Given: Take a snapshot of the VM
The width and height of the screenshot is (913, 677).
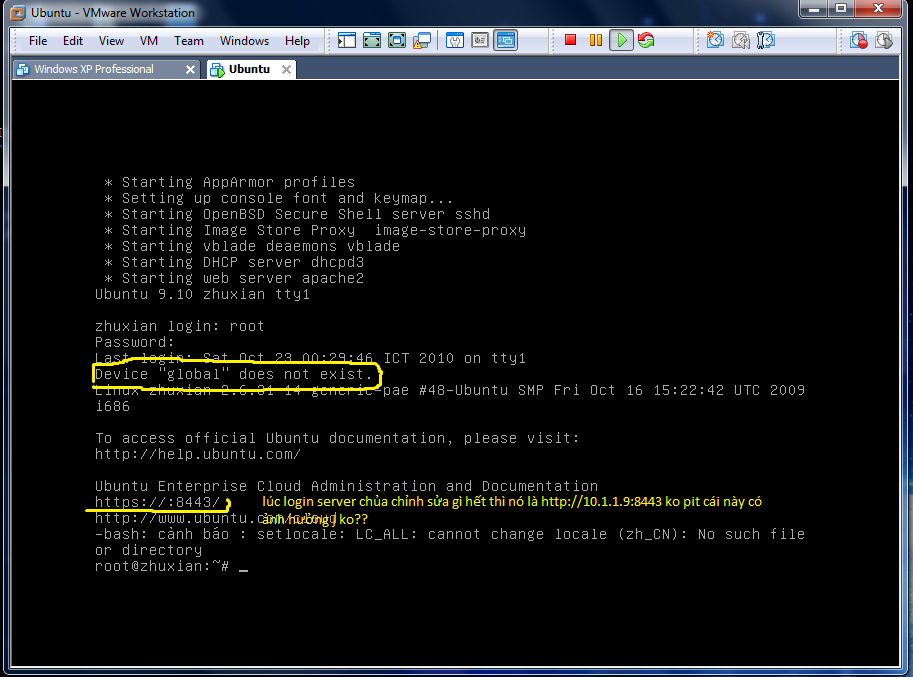Looking at the screenshot, I should [715, 40].
